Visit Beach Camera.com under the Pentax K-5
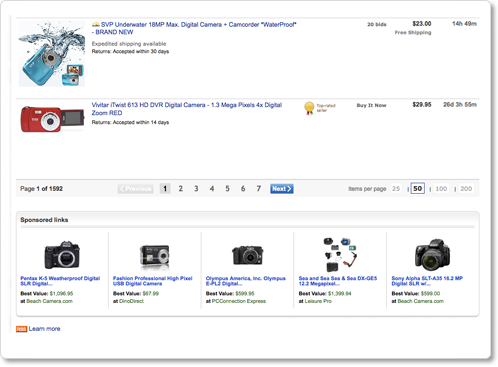Screen dimensions: 498x367 pos(49,301)
